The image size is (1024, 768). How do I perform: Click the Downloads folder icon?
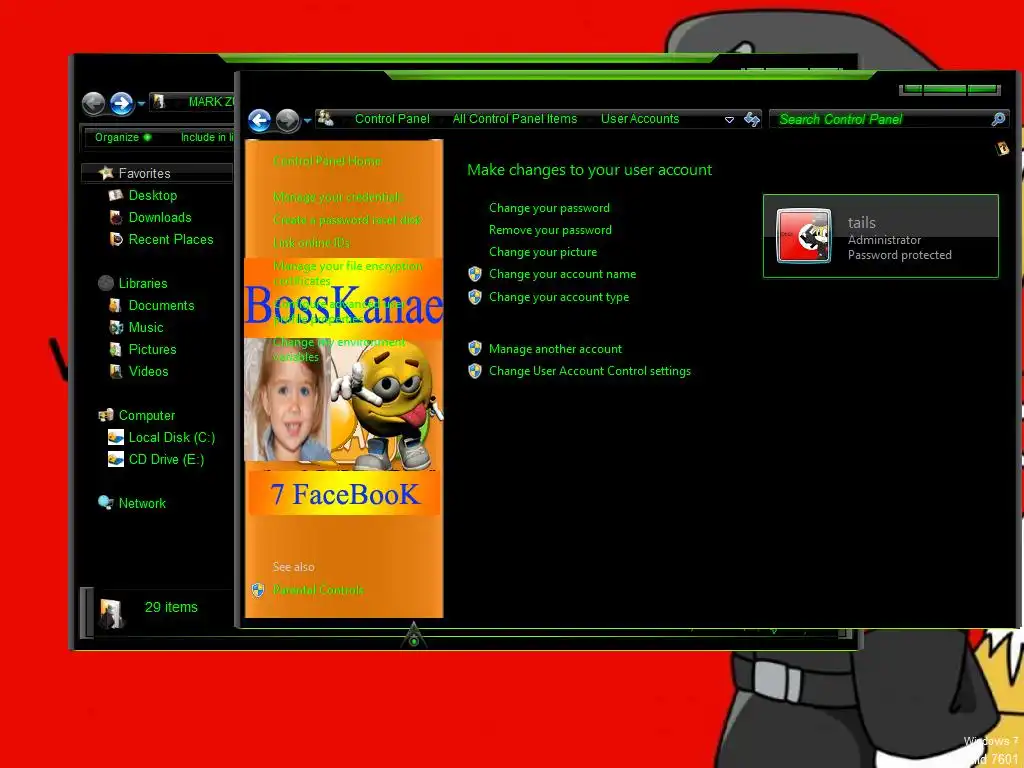[x=116, y=217]
